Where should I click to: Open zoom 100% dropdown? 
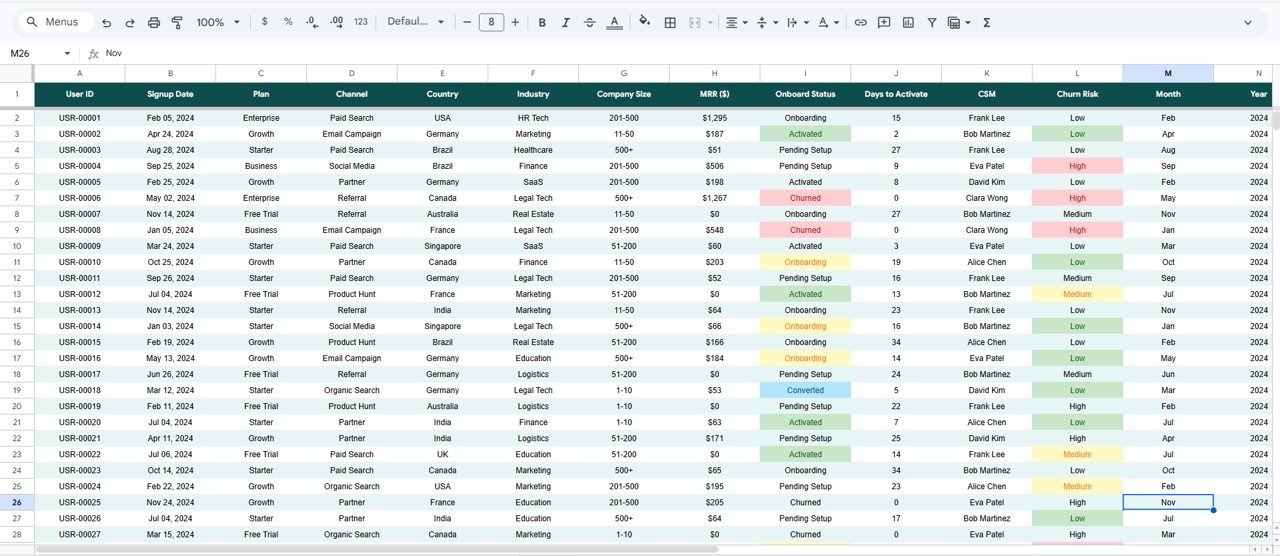click(218, 22)
